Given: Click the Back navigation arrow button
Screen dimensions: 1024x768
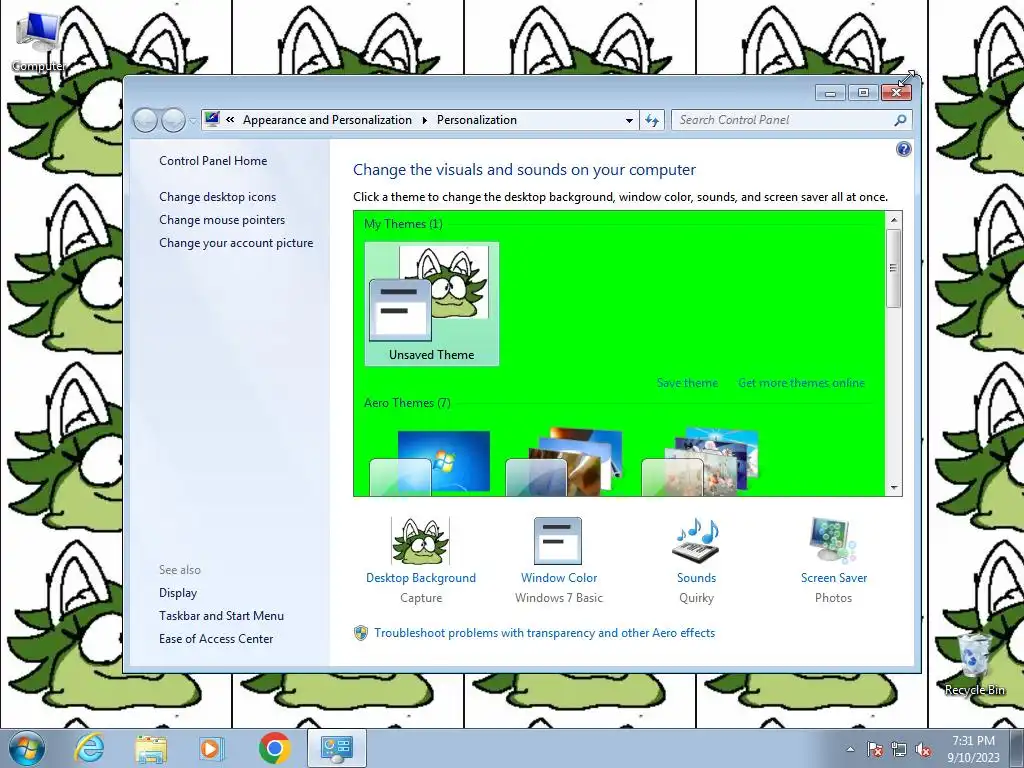Looking at the screenshot, I should click(145, 120).
